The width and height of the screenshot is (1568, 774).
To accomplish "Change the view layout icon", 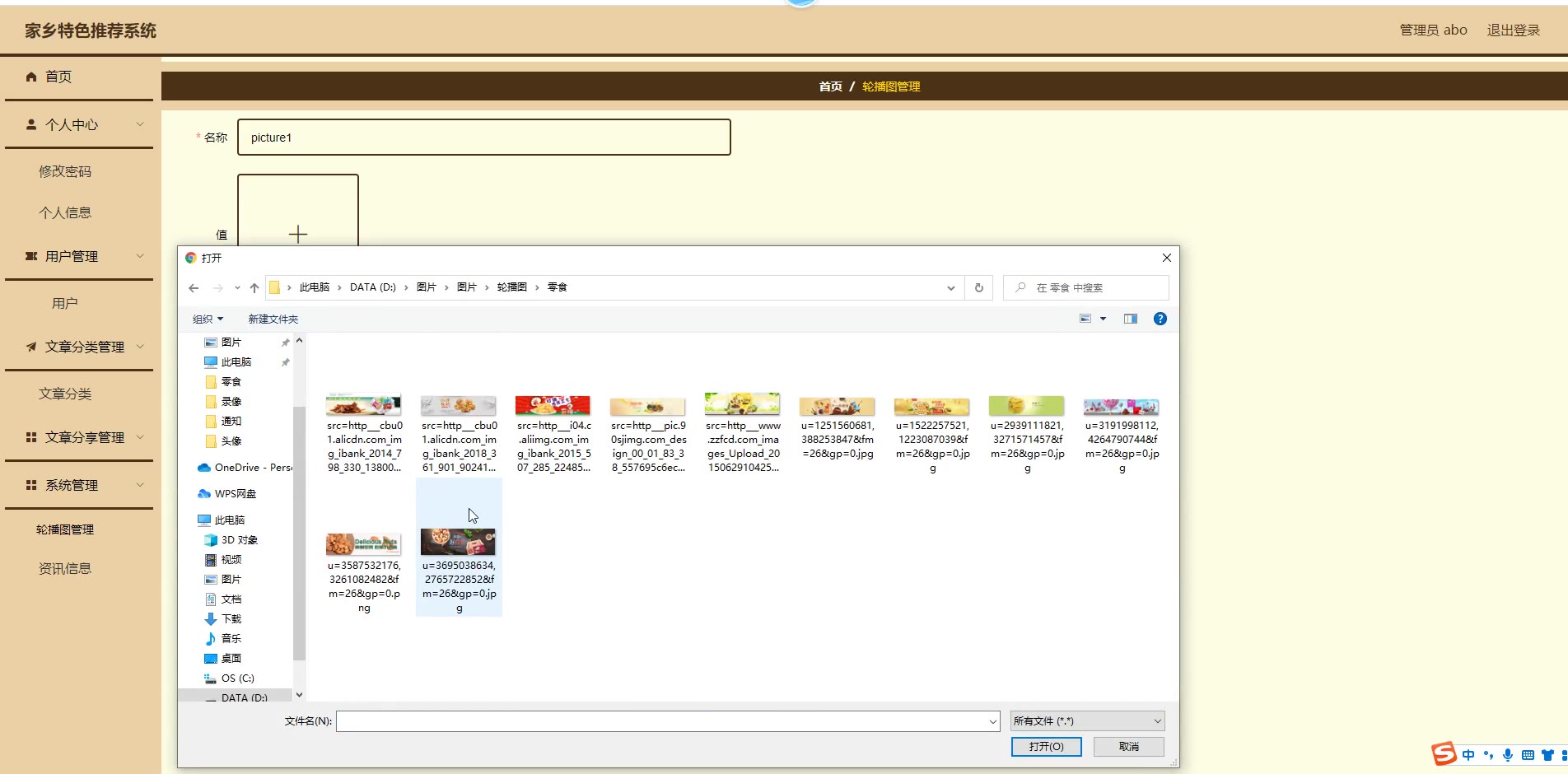I will click(x=1085, y=319).
